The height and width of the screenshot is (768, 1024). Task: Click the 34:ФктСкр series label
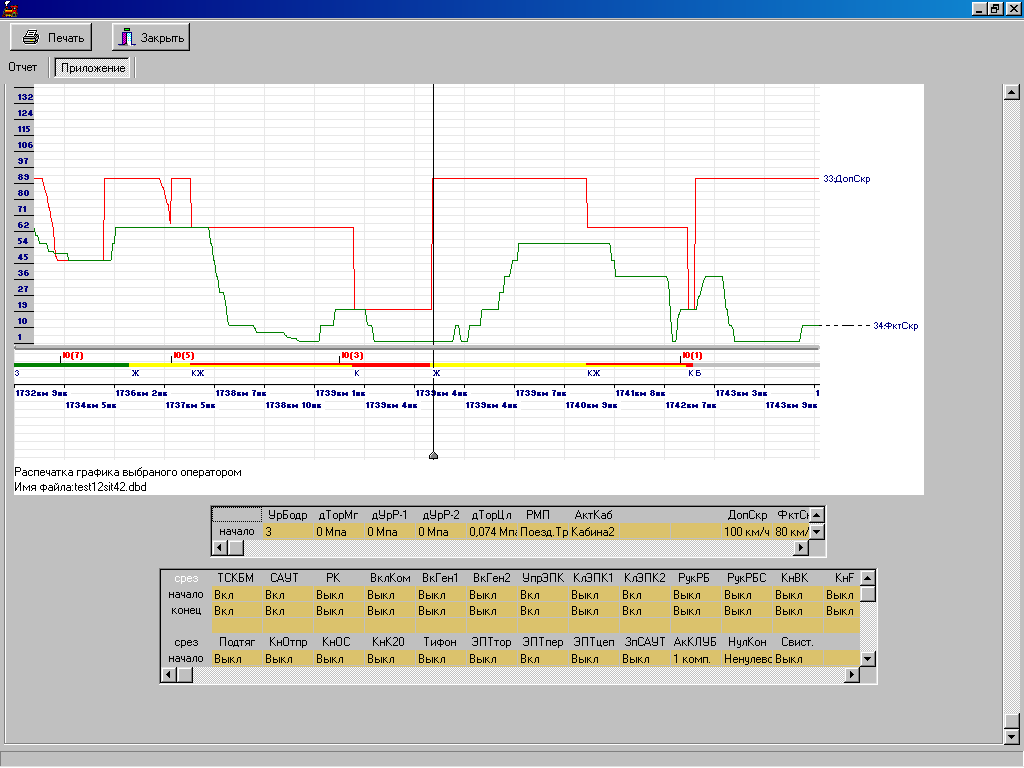(x=895, y=325)
